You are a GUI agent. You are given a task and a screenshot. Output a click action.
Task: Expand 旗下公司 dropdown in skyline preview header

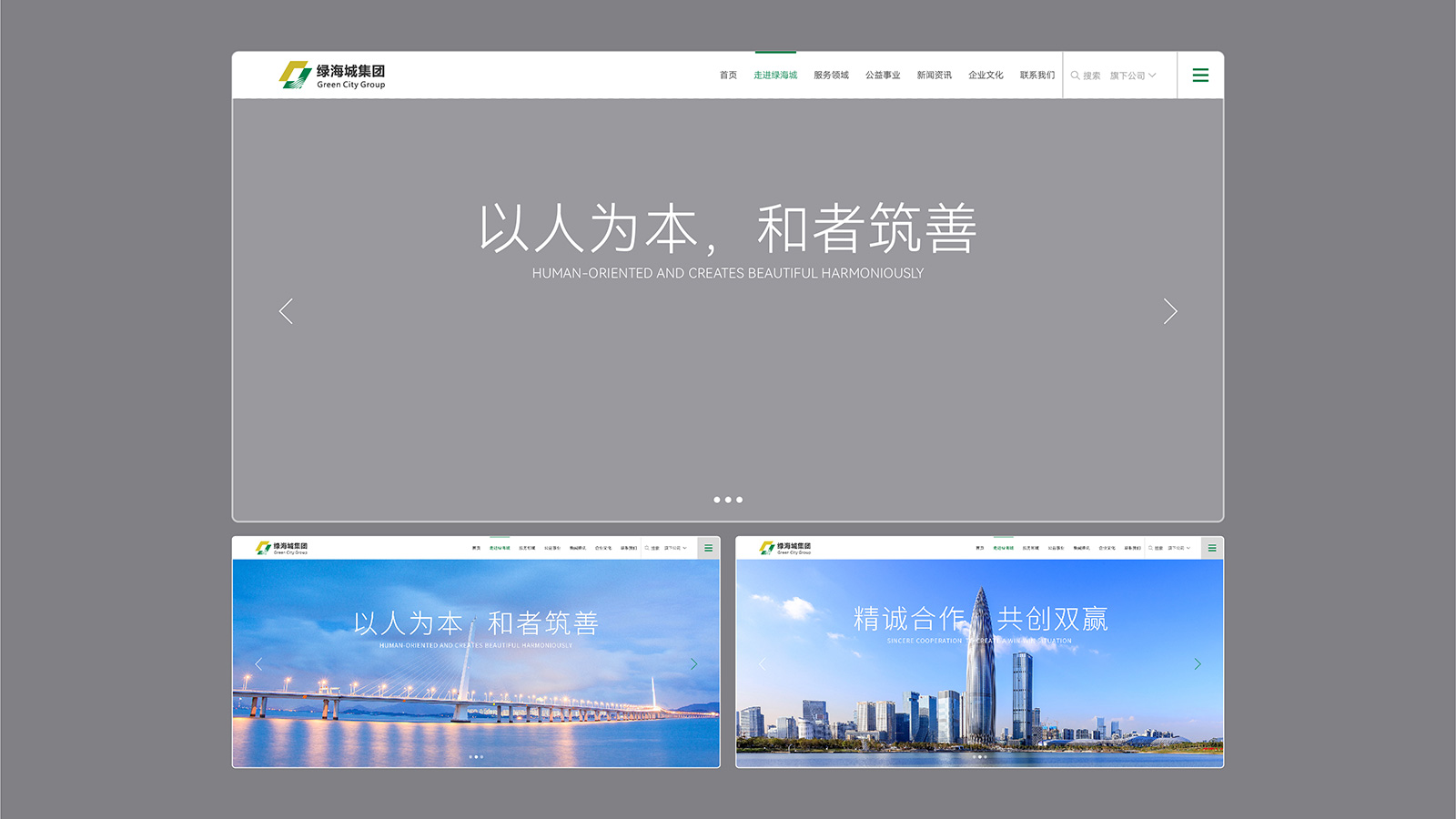pyautogui.click(x=1178, y=548)
